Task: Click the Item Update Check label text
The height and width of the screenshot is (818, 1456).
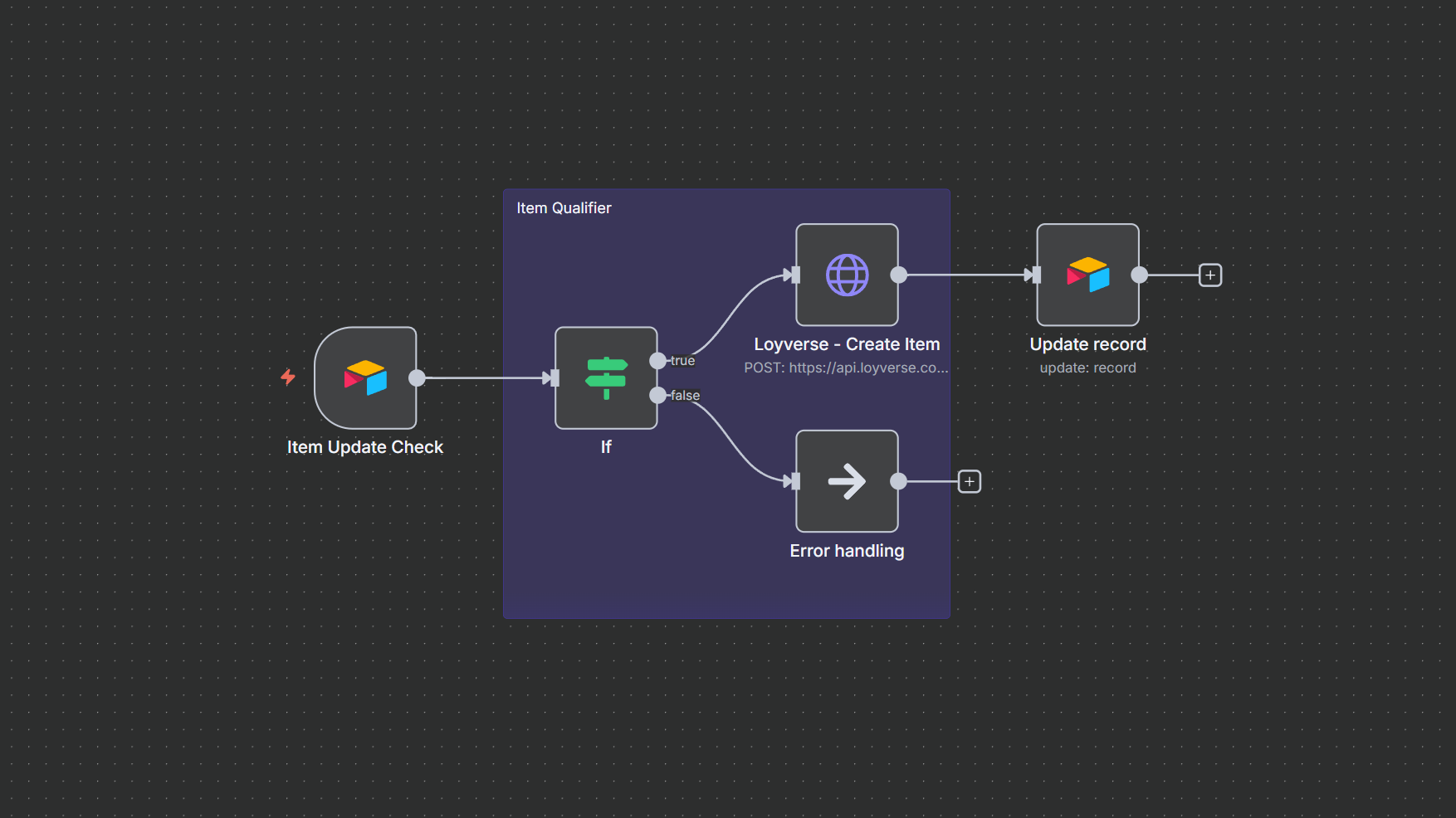Action: (365, 447)
